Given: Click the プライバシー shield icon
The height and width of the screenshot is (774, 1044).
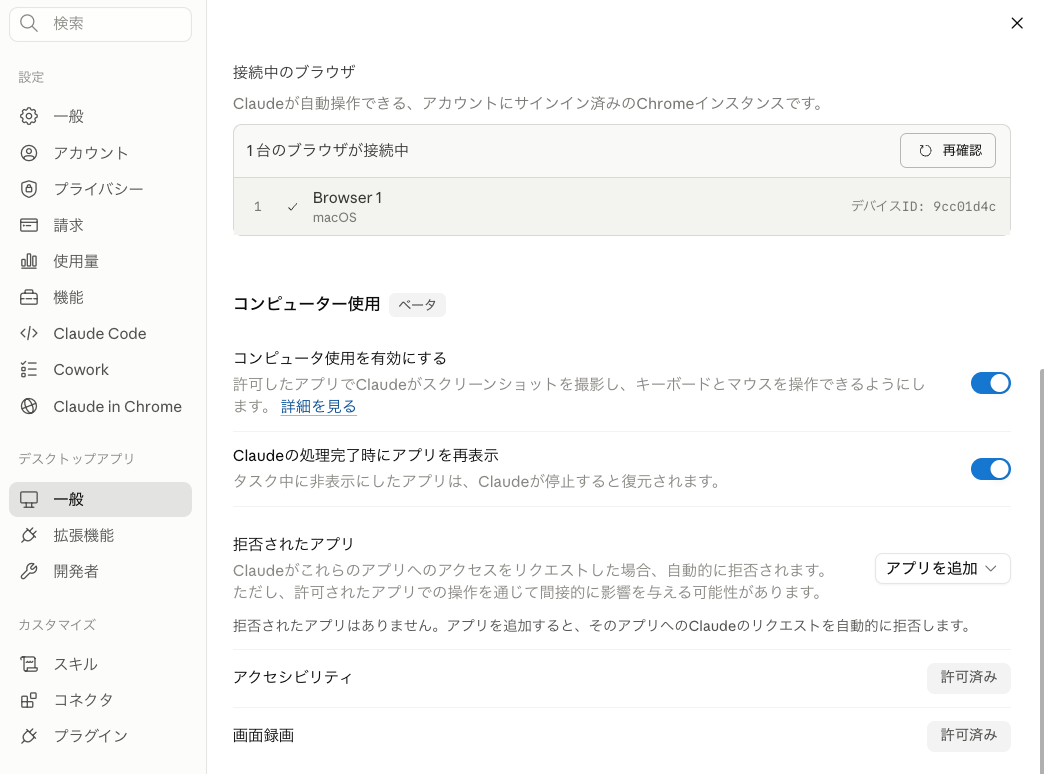Looking at the screenshot, I should coord(29,189).
